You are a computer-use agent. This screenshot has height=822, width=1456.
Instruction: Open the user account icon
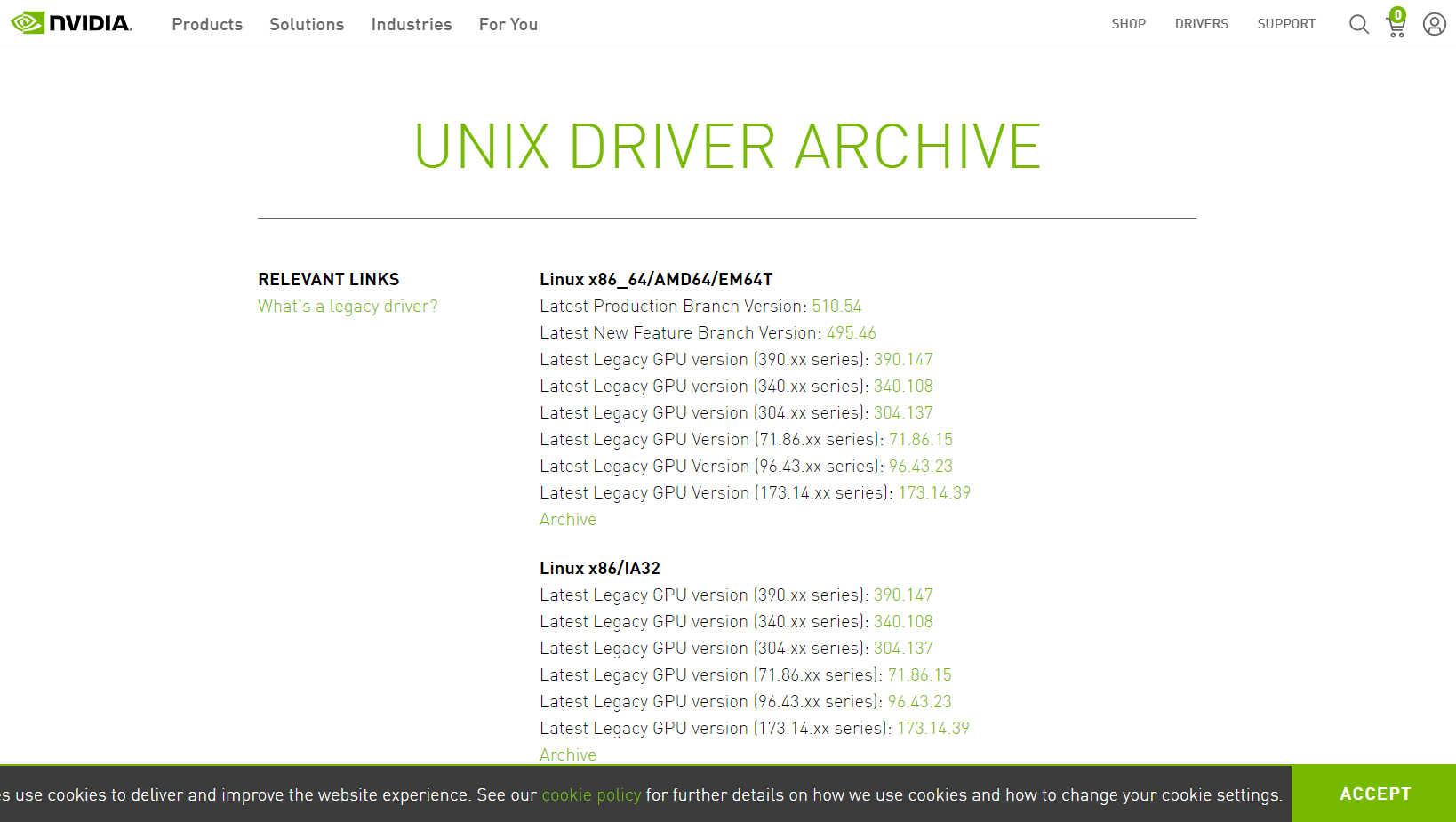pos(1435,24)
